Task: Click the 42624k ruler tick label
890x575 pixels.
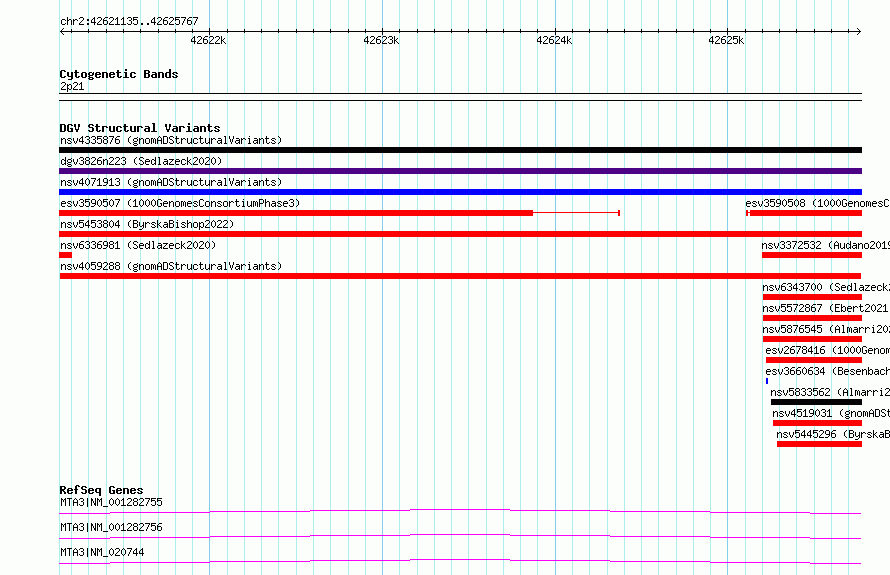Action: [555, 40]
